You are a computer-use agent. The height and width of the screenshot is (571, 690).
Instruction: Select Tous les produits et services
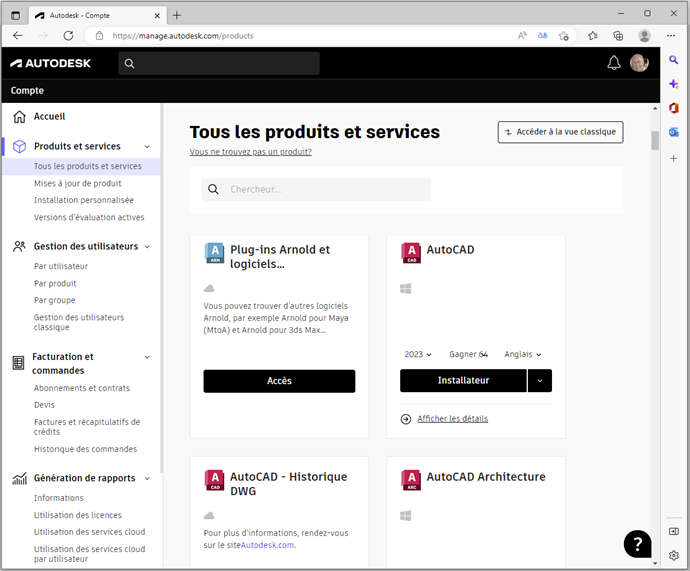82,166
